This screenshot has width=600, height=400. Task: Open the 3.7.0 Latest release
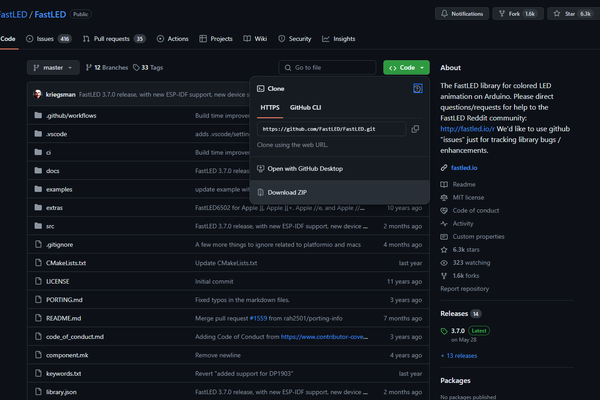[465, 331]
